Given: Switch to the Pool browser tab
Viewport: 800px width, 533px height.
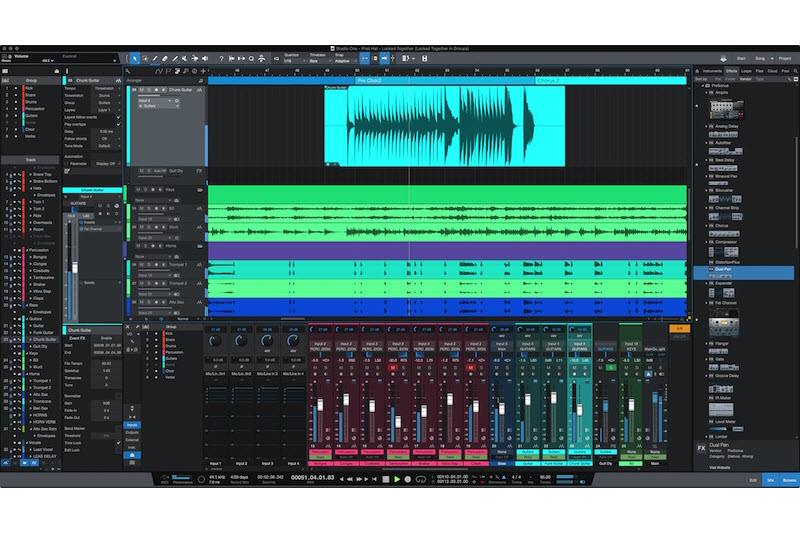Looking at the screenshot, I should point(785,71).
